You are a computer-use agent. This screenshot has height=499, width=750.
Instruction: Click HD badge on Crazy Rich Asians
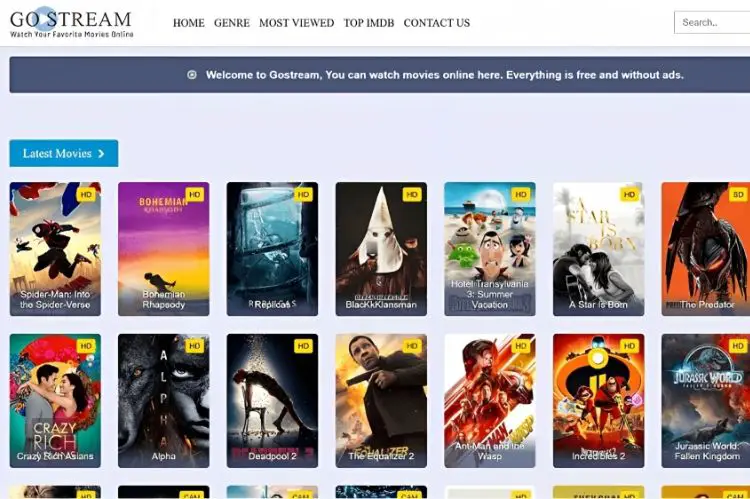[86, 346]
